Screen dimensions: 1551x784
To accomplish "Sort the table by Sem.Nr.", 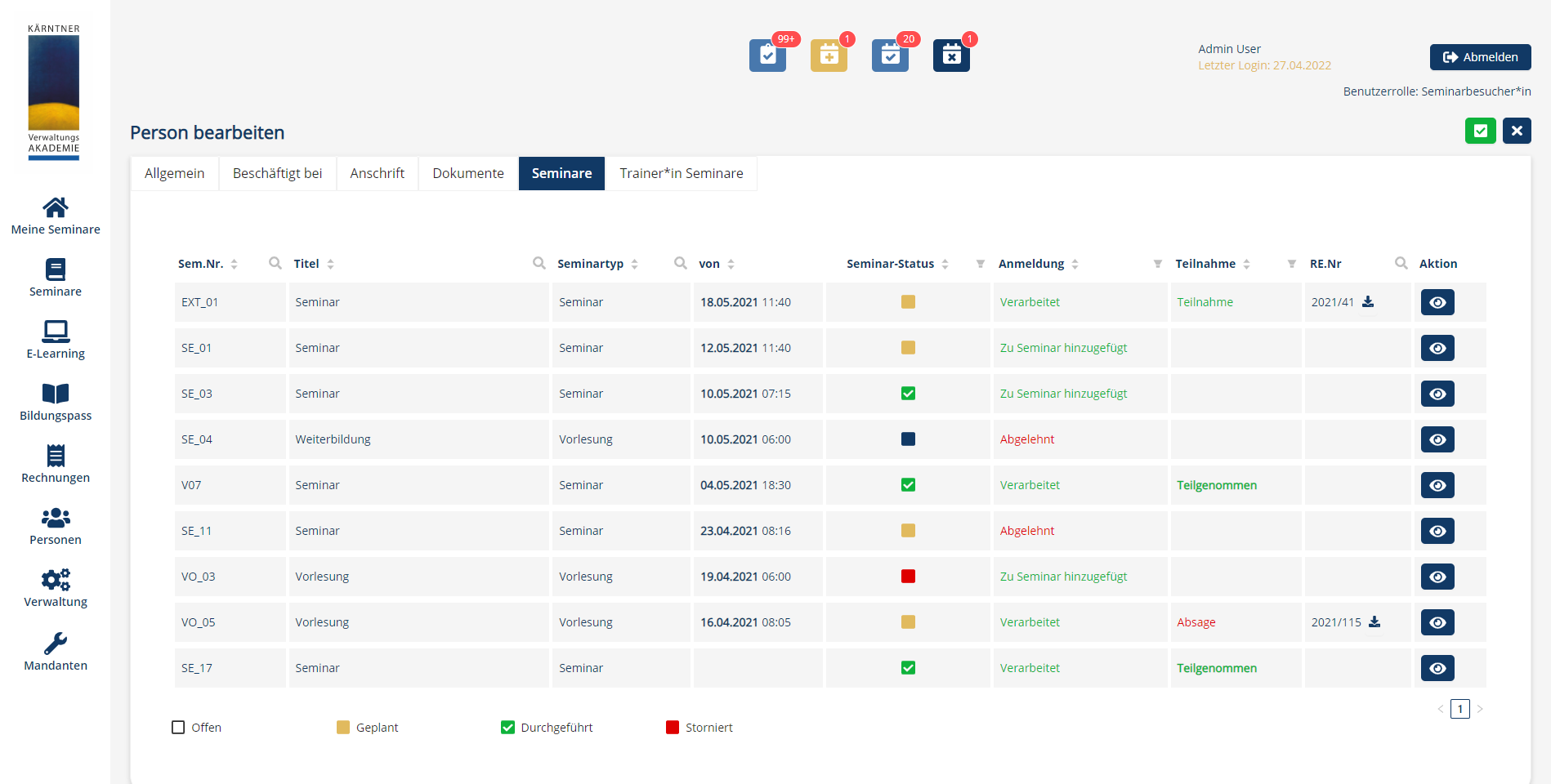I will pos(234,264).
